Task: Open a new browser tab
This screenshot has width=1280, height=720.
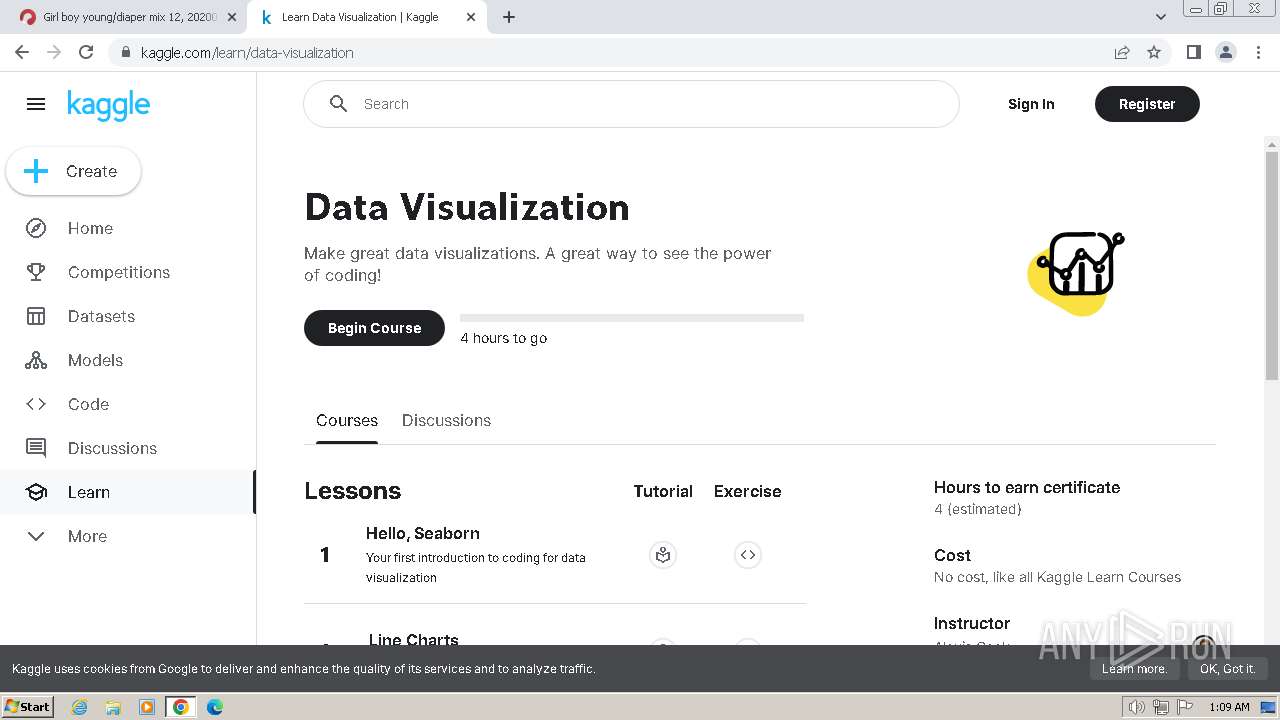Action: [x=509, y=17]
